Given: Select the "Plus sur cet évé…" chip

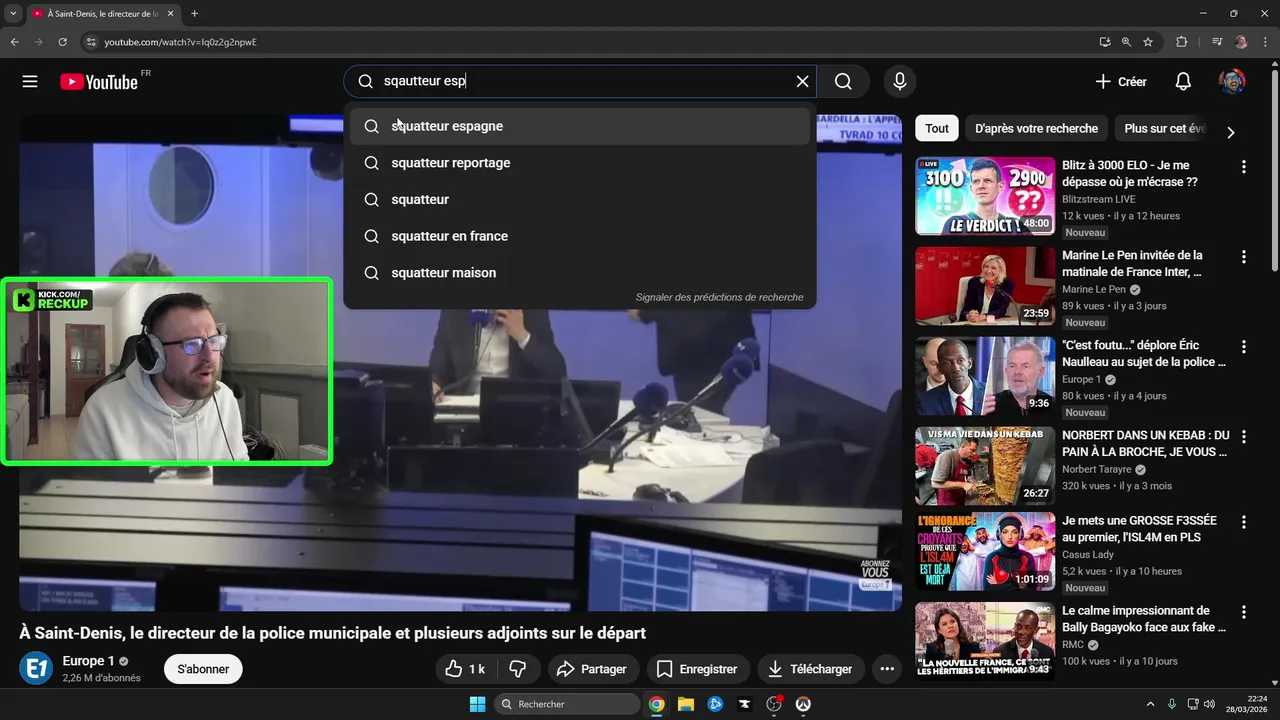Looking at the screenshot, I should [1165, 128].
